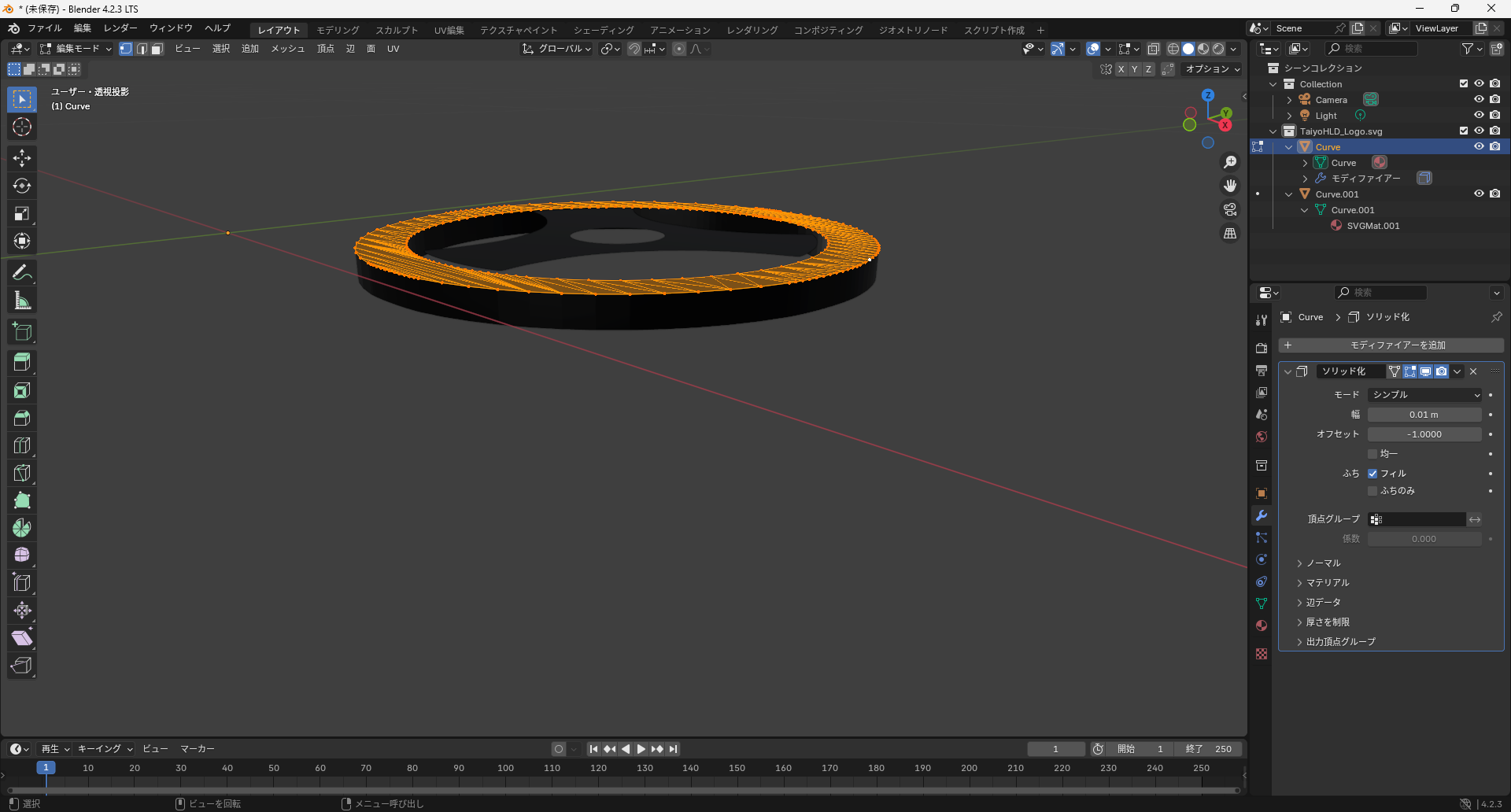The width and height of the screenshot is (1511, 812).
Task: Open the Material properties tab
Action: coord(1262,626)
